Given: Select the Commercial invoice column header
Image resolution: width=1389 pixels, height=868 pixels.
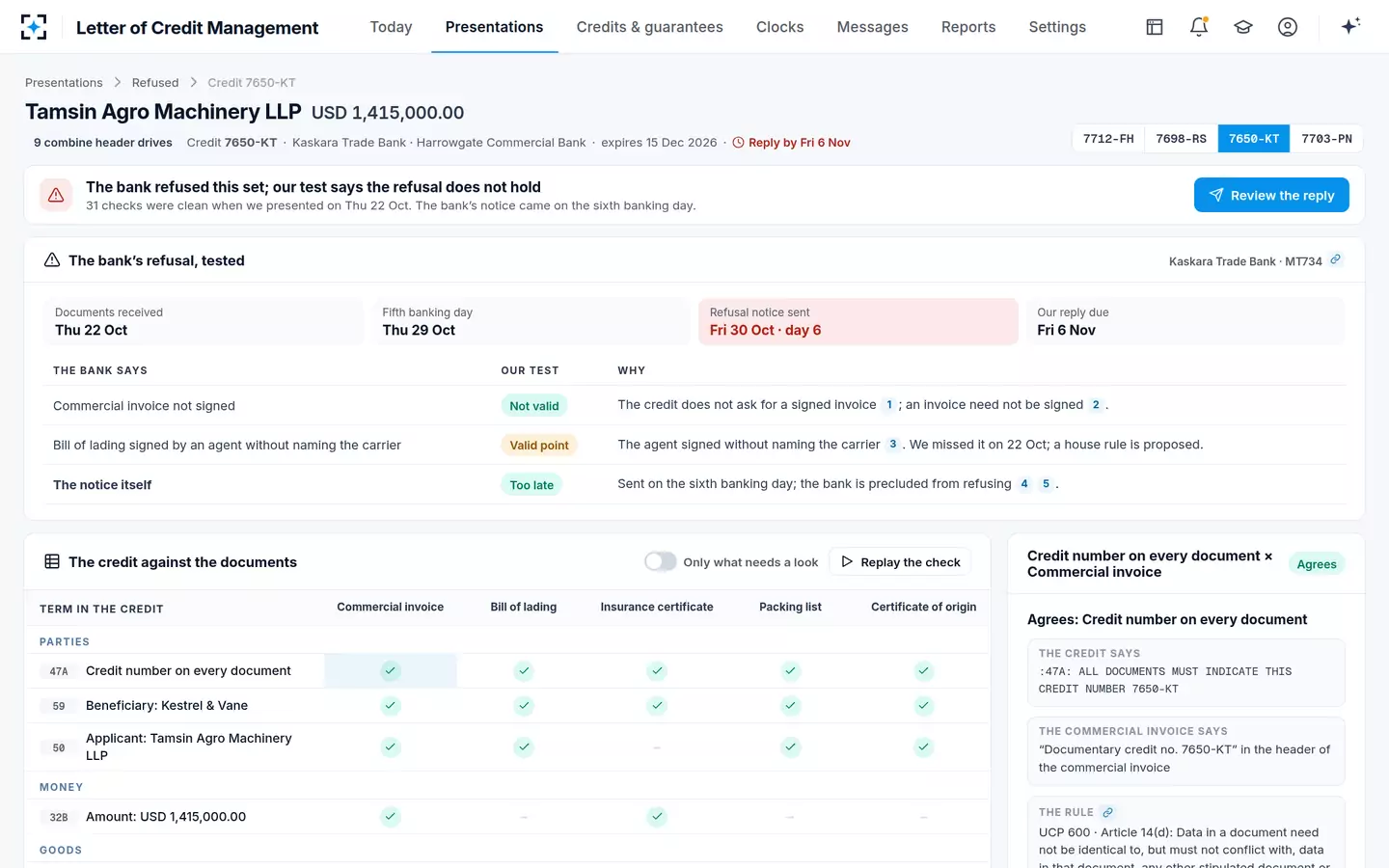Looking at the screenshot, I should coord(391,607).
